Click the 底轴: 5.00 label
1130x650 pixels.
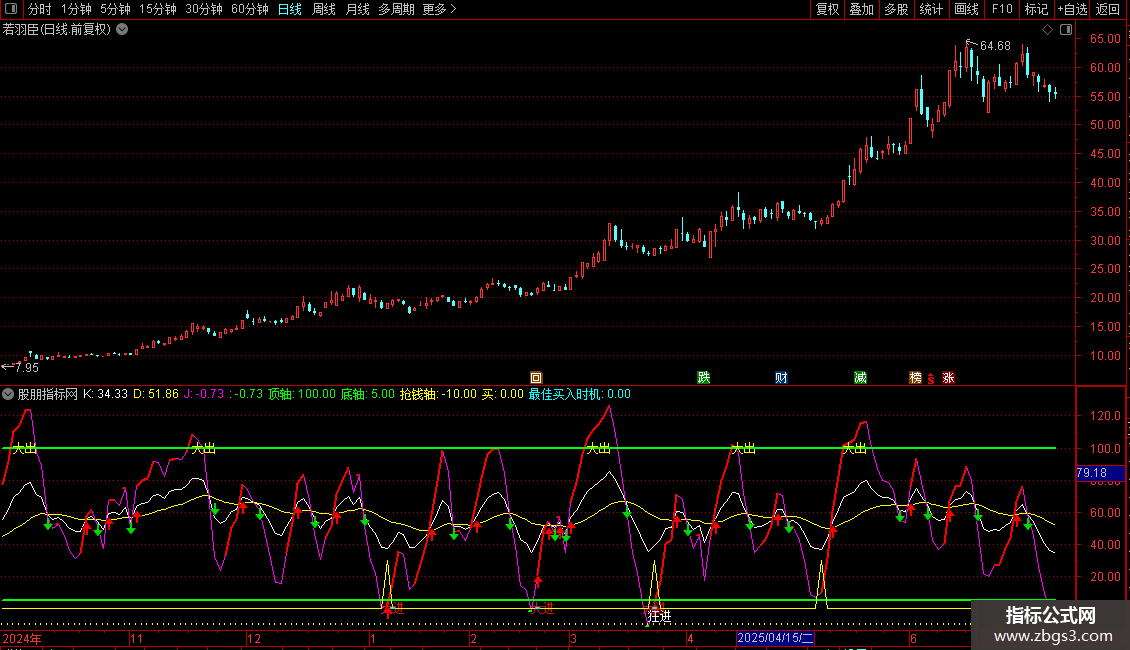point(368,394)
